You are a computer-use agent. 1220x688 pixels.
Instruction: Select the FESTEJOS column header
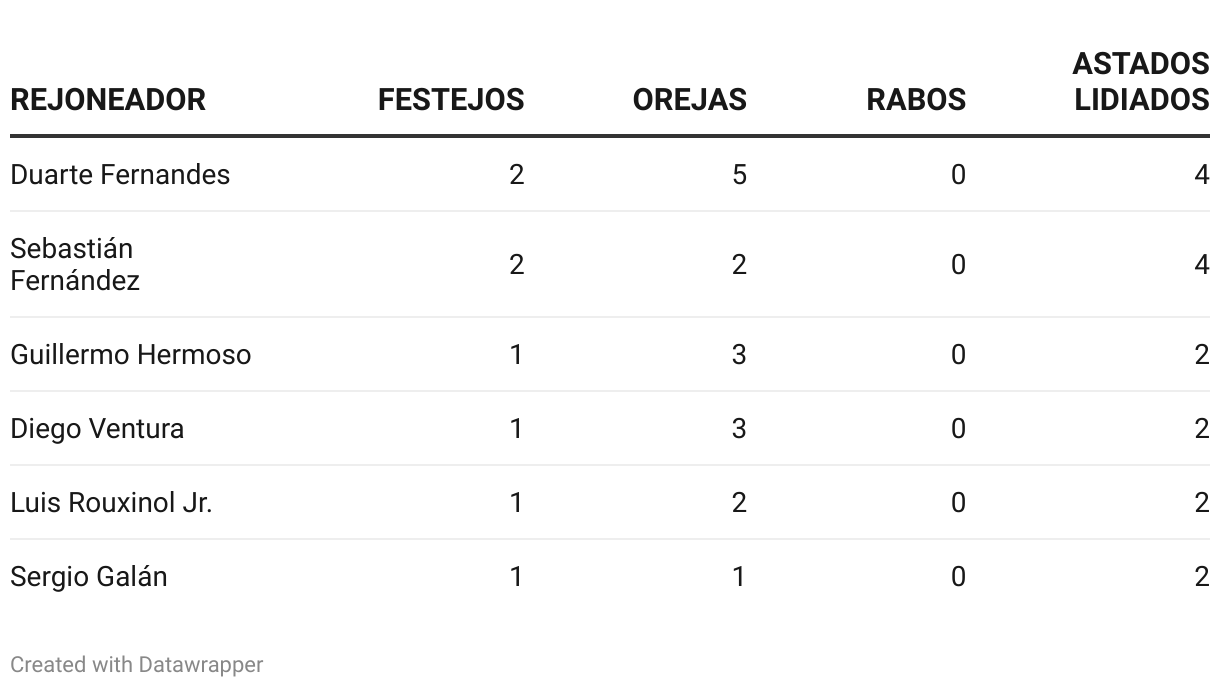(451, 100)
